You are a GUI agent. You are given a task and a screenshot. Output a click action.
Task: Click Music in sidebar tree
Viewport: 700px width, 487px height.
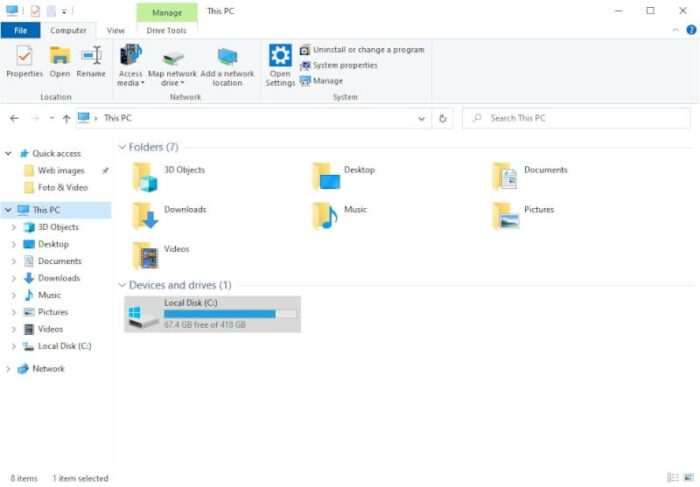coord(50,295)
